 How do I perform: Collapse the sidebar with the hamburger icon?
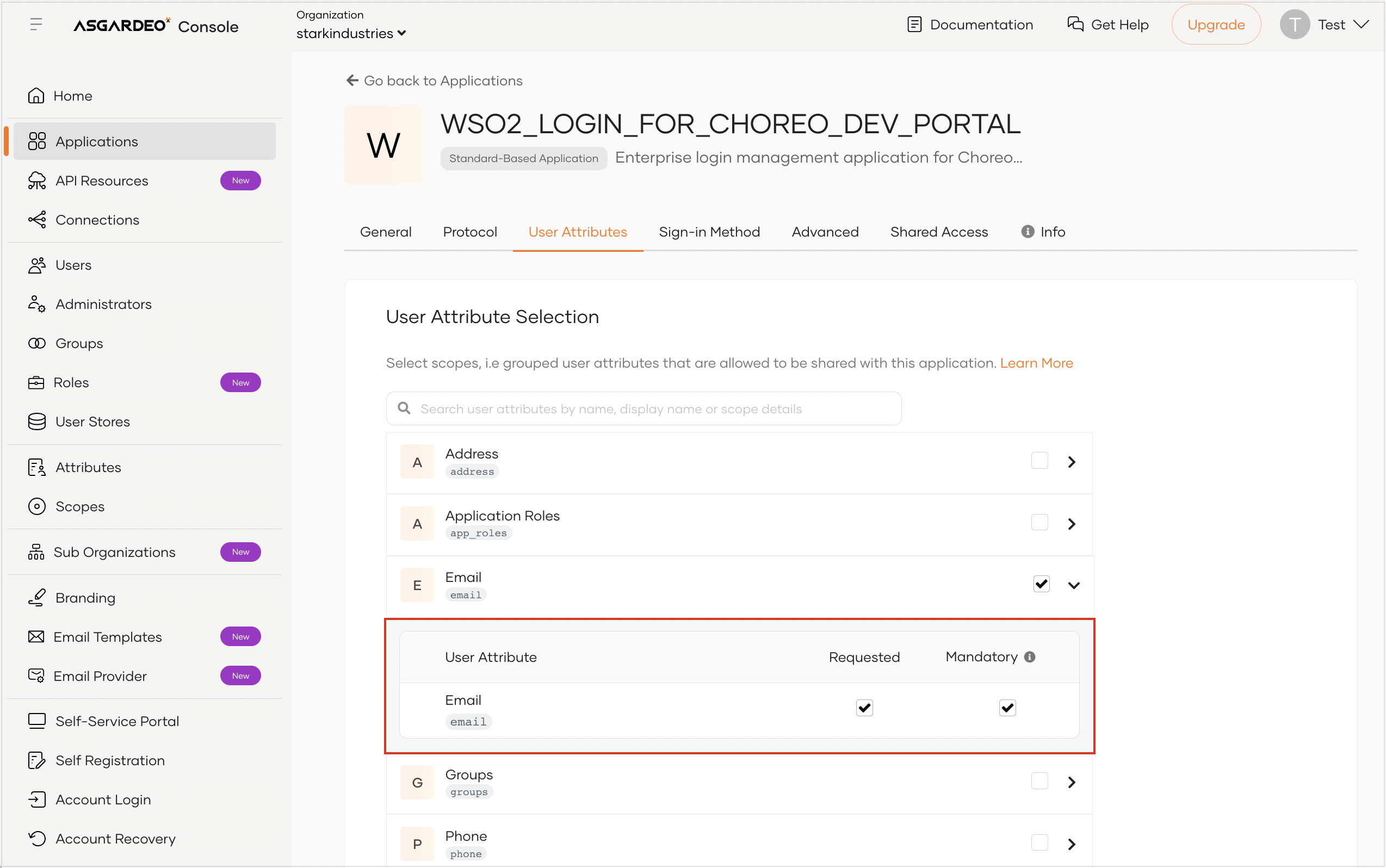(36, 24)
